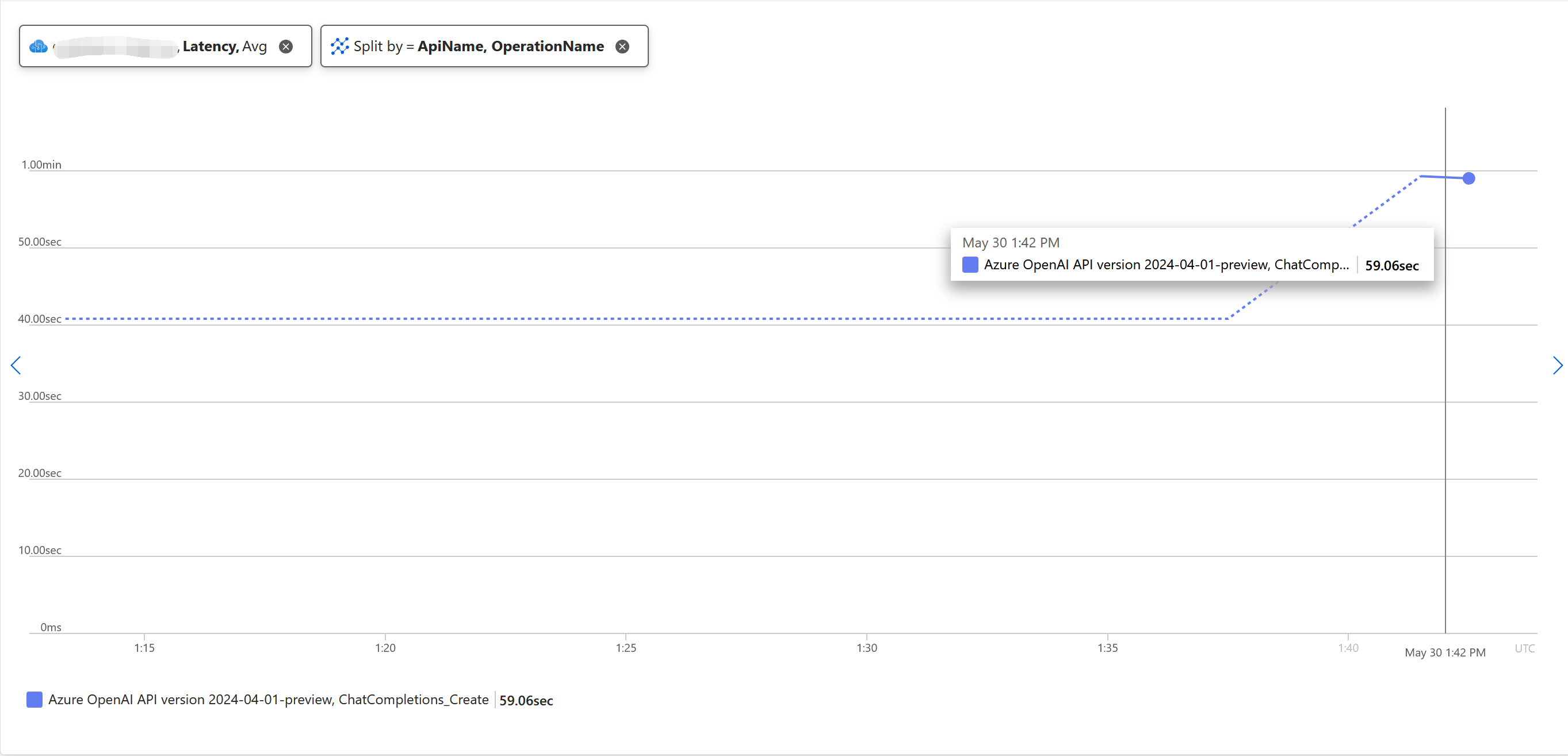The image size is (1568, 756).
Task: Click the 1:15 x-axis tick label
Action: tap(144, 648)
